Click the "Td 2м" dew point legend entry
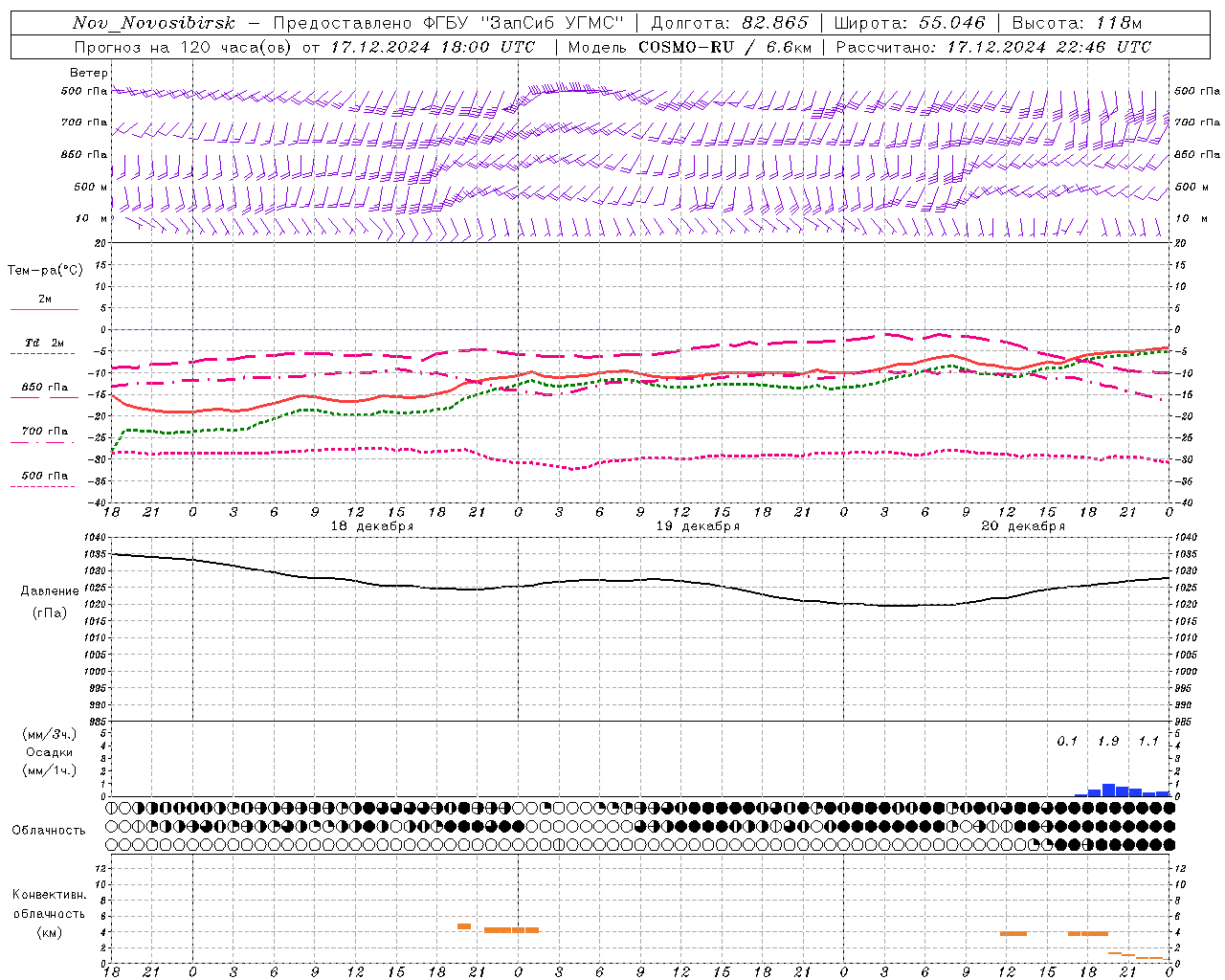The height and width of the screenshot is (980, 1225). click(45, 343)
